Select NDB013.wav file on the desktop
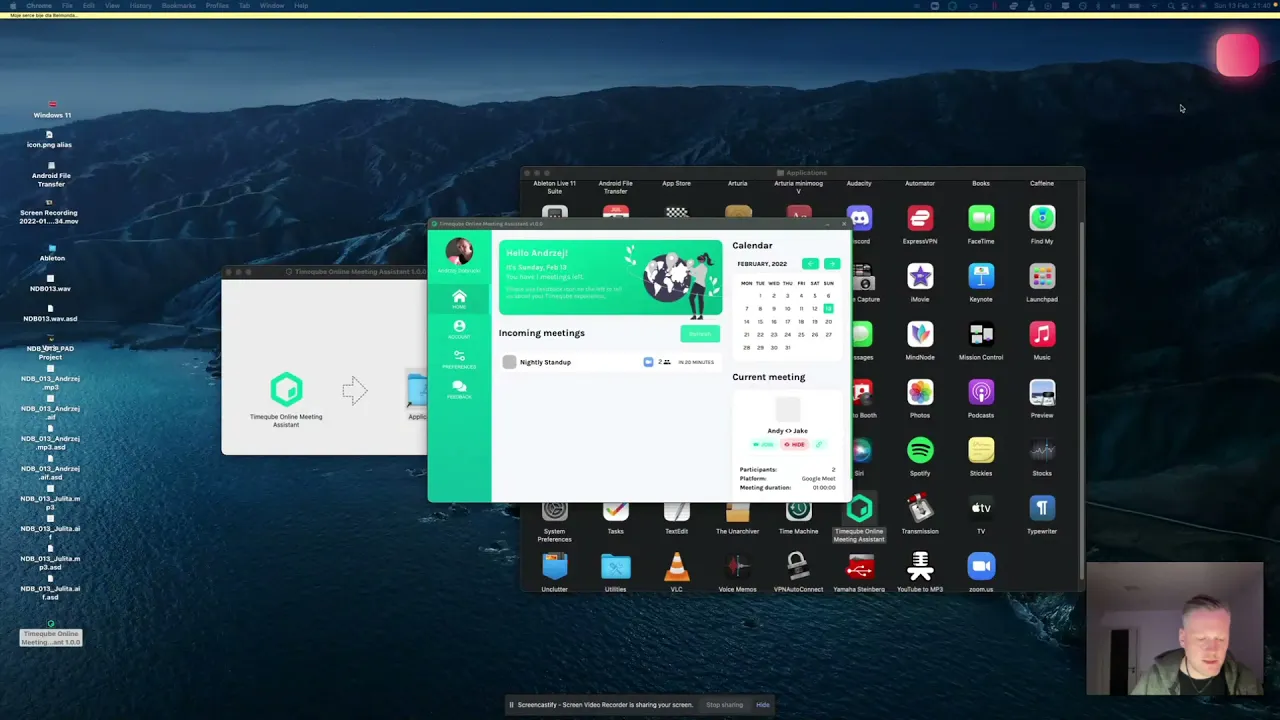This screenshot has height=720, width=1280. coord(50,283)
